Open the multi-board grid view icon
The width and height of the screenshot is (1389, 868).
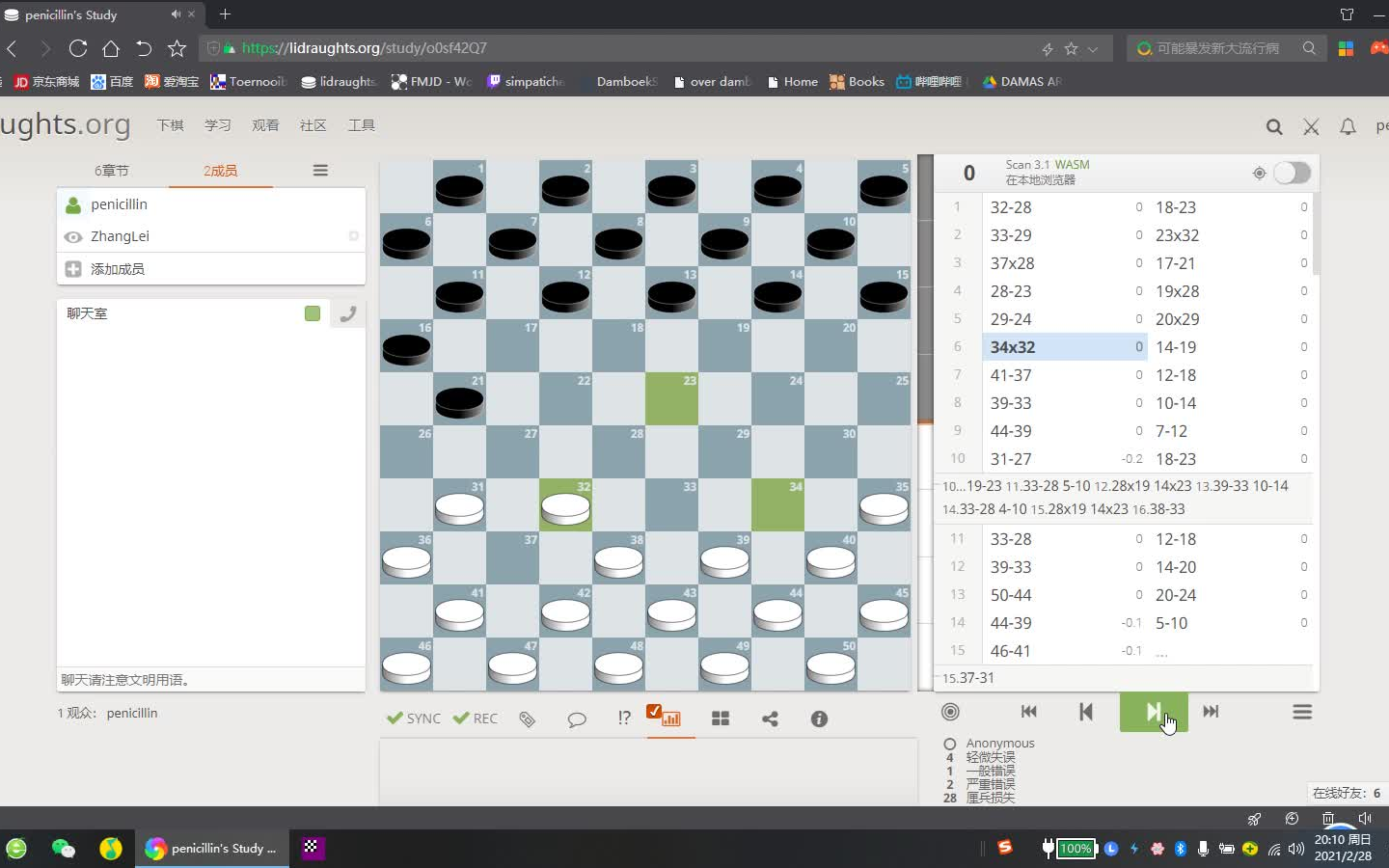tap(721, 719)
